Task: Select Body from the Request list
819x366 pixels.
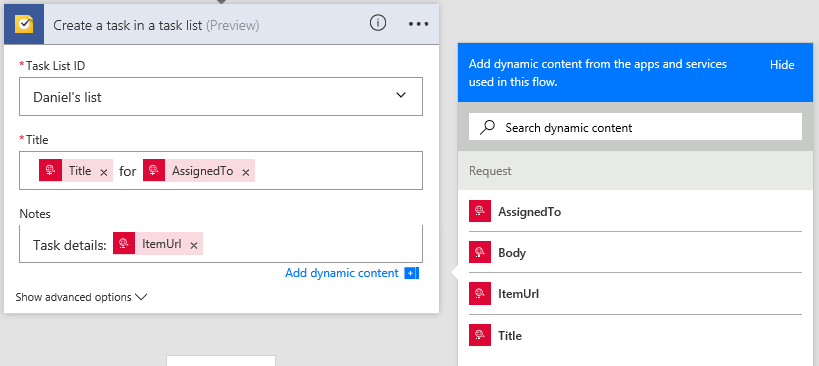Action: pyautogui.click(x=635, y=252)
